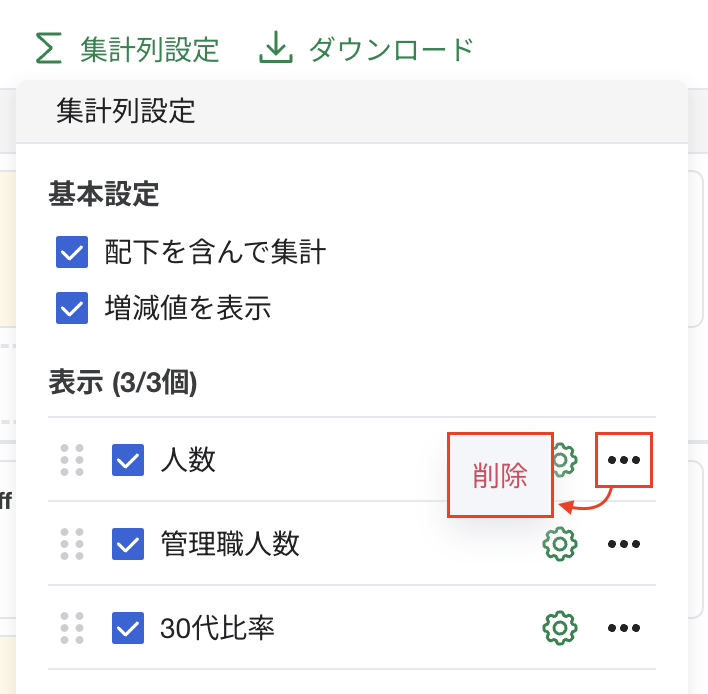
Task: Open the three-dot menu for 30代比率
Action: click(624, 628)
